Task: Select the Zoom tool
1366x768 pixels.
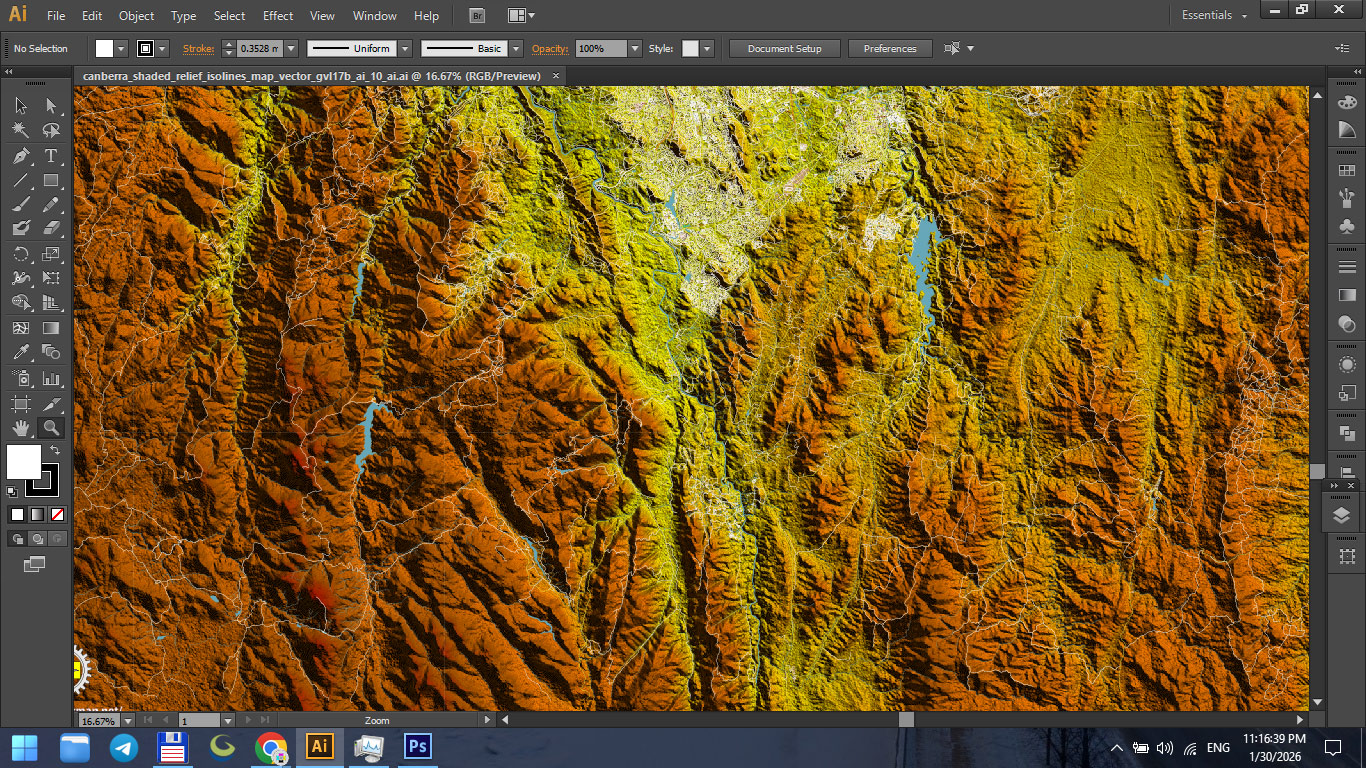Action: (x=50, y=428)
